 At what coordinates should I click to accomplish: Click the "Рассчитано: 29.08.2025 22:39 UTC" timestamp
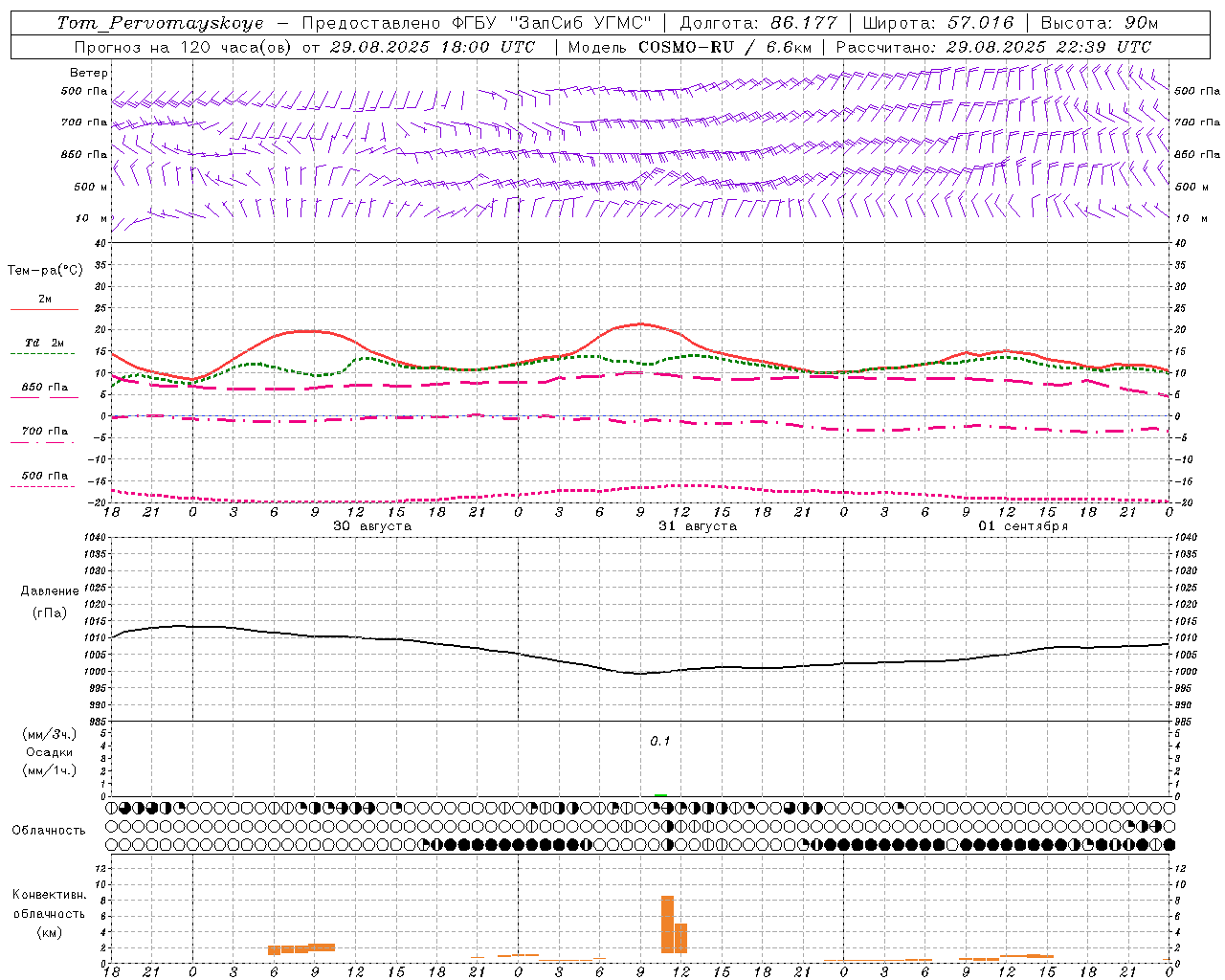click(993, 47)
